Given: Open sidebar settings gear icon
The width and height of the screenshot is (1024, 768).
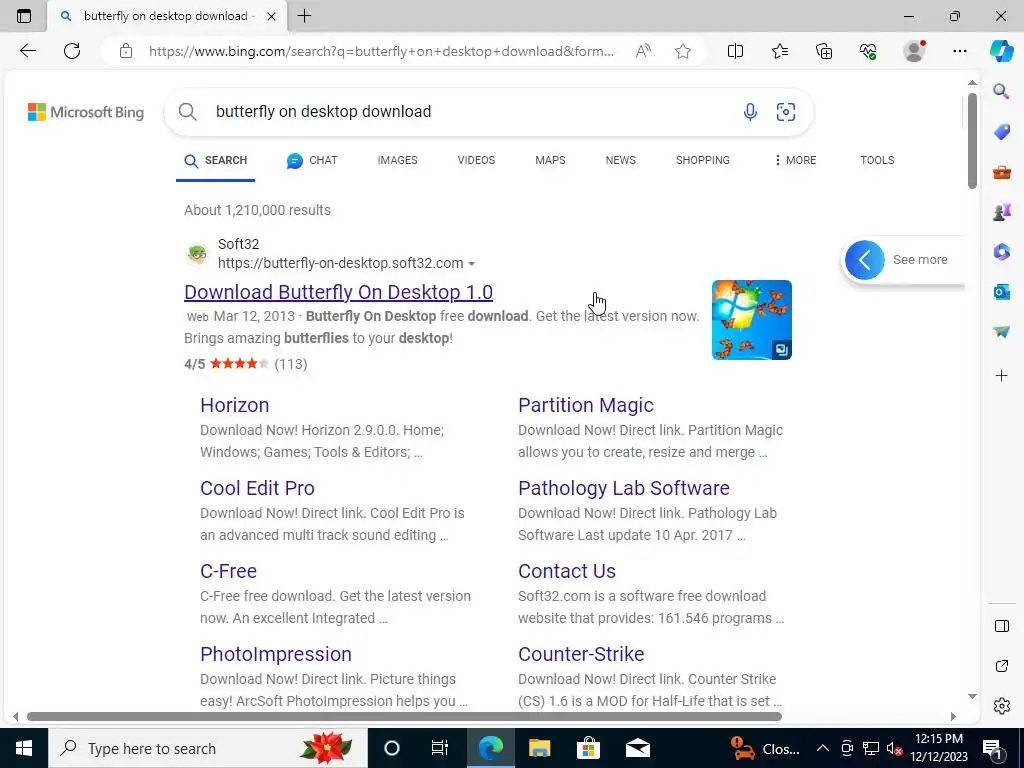Looking at the screenshot, I should tap(1001, 706).
